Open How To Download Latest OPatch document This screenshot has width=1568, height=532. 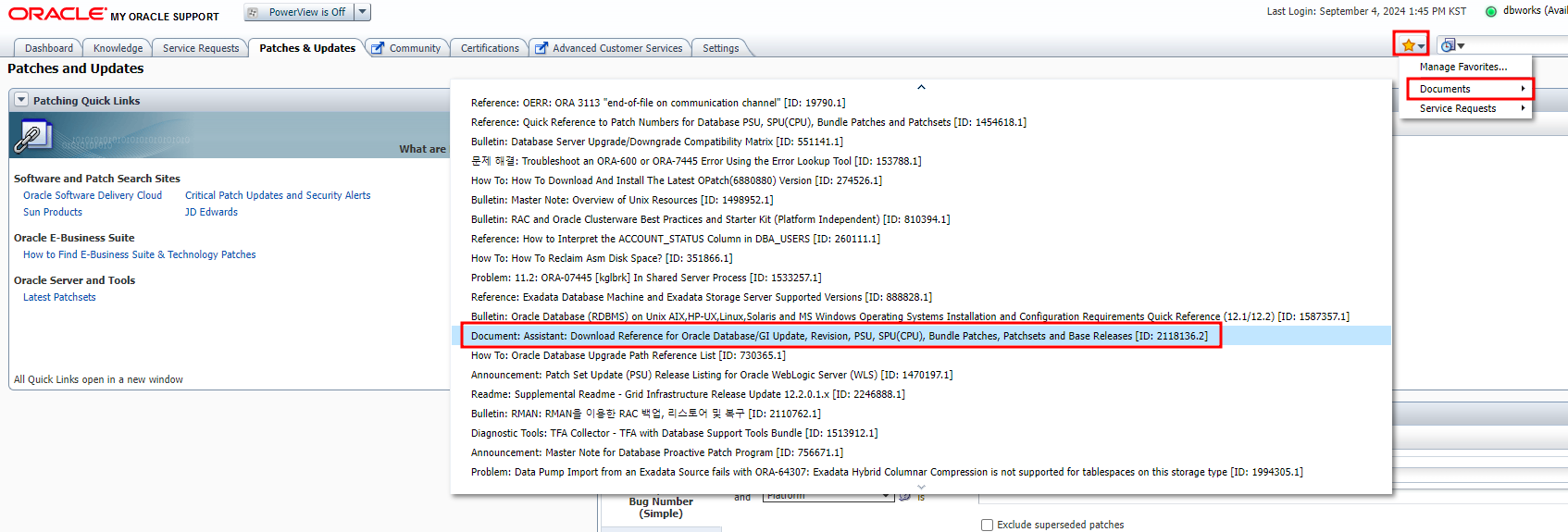[677, 180]
